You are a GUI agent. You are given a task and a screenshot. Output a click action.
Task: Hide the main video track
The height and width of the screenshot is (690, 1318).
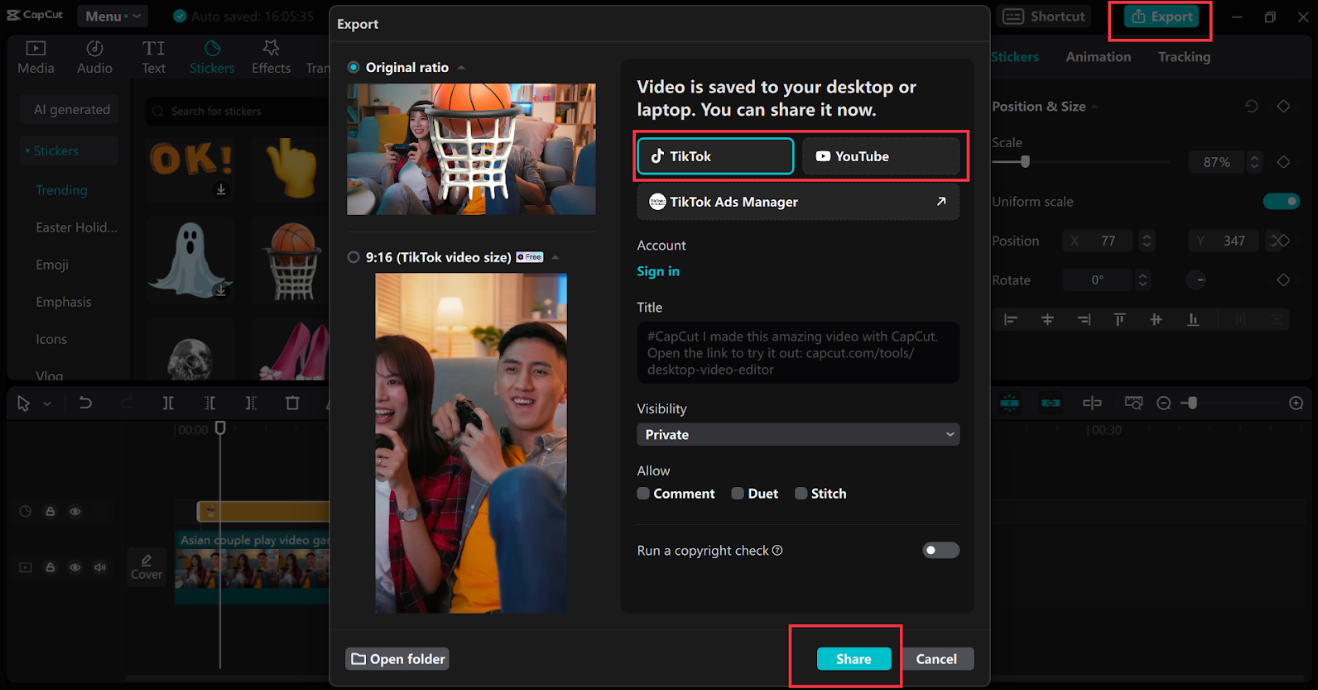(x=75, y=567)
